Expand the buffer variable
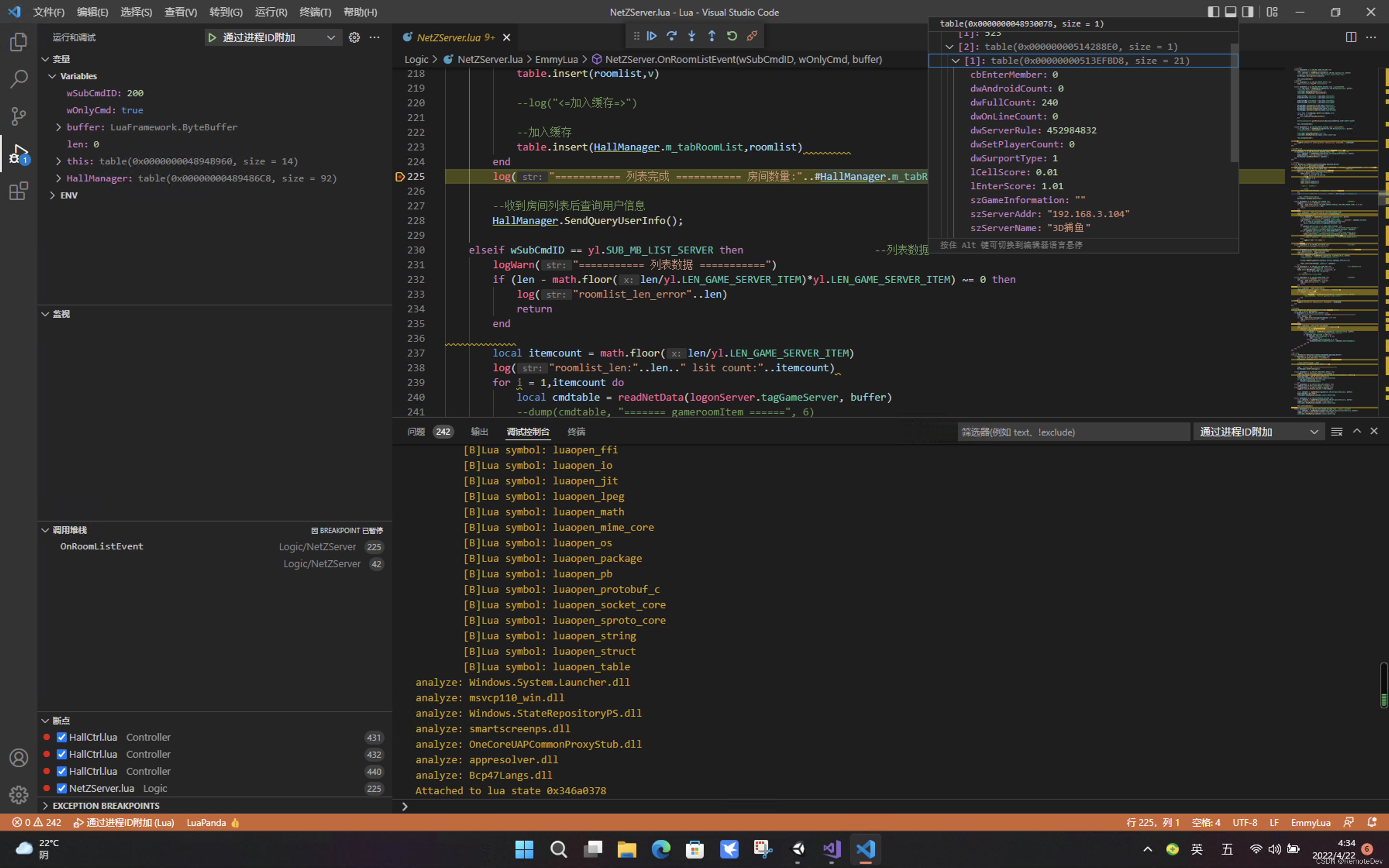The width and height of the screenshot is (1389, 868). 58,127
